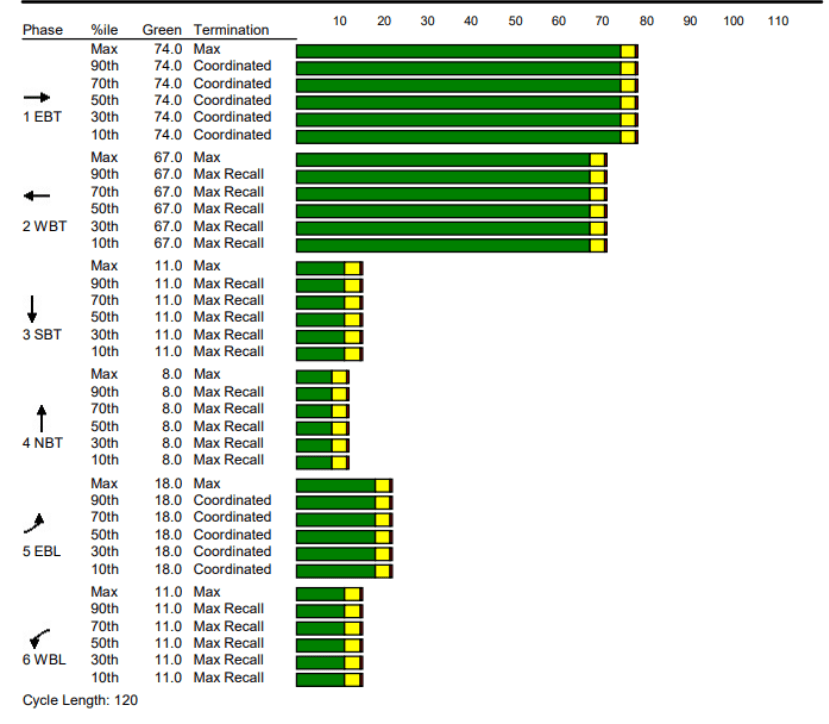Viewport: 829px width, 724px height.
Task: Click the Phase column header
Action: pyautogui.click(x=42, y=30)
